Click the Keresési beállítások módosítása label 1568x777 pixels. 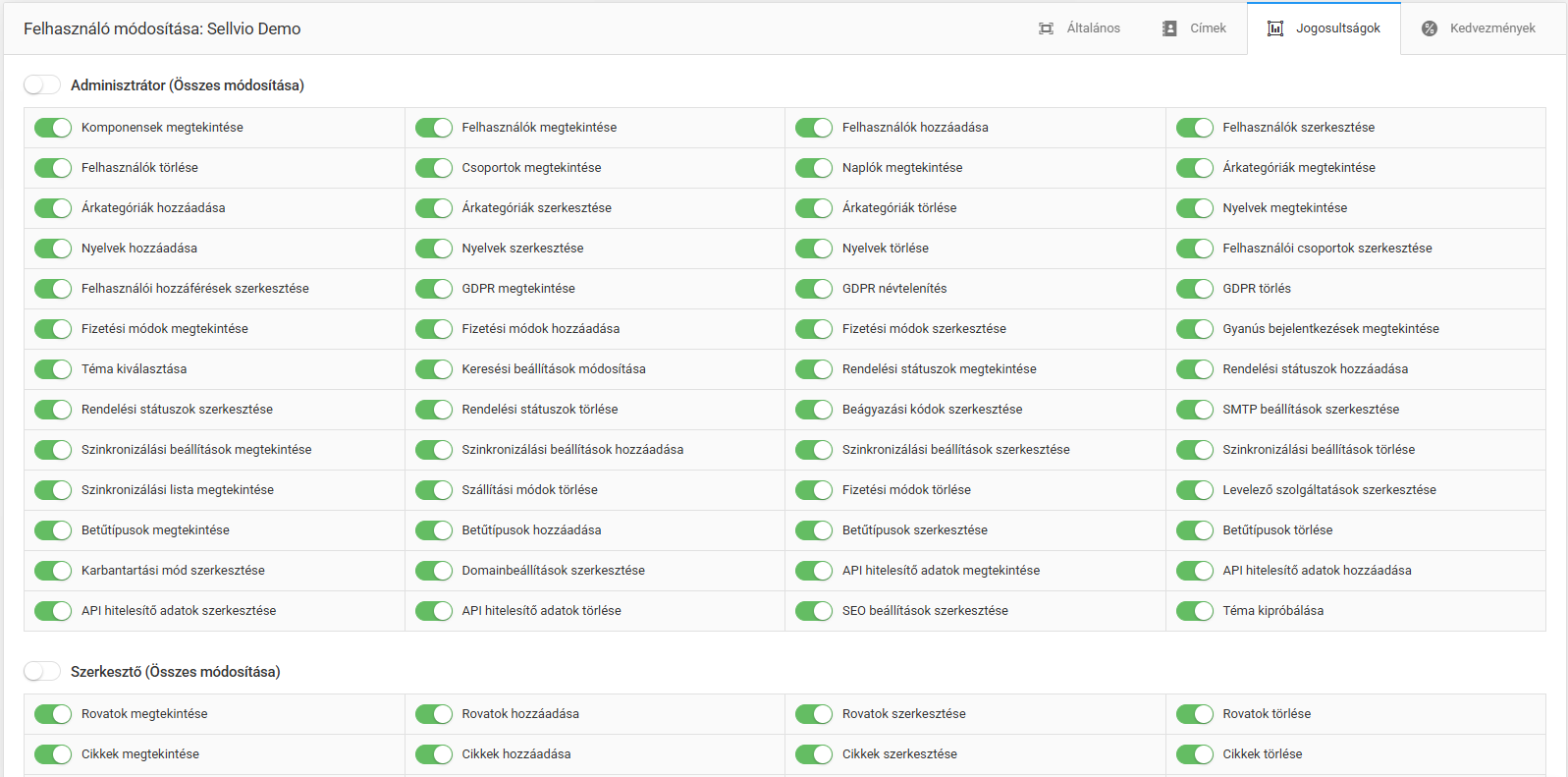click(554, 369)
